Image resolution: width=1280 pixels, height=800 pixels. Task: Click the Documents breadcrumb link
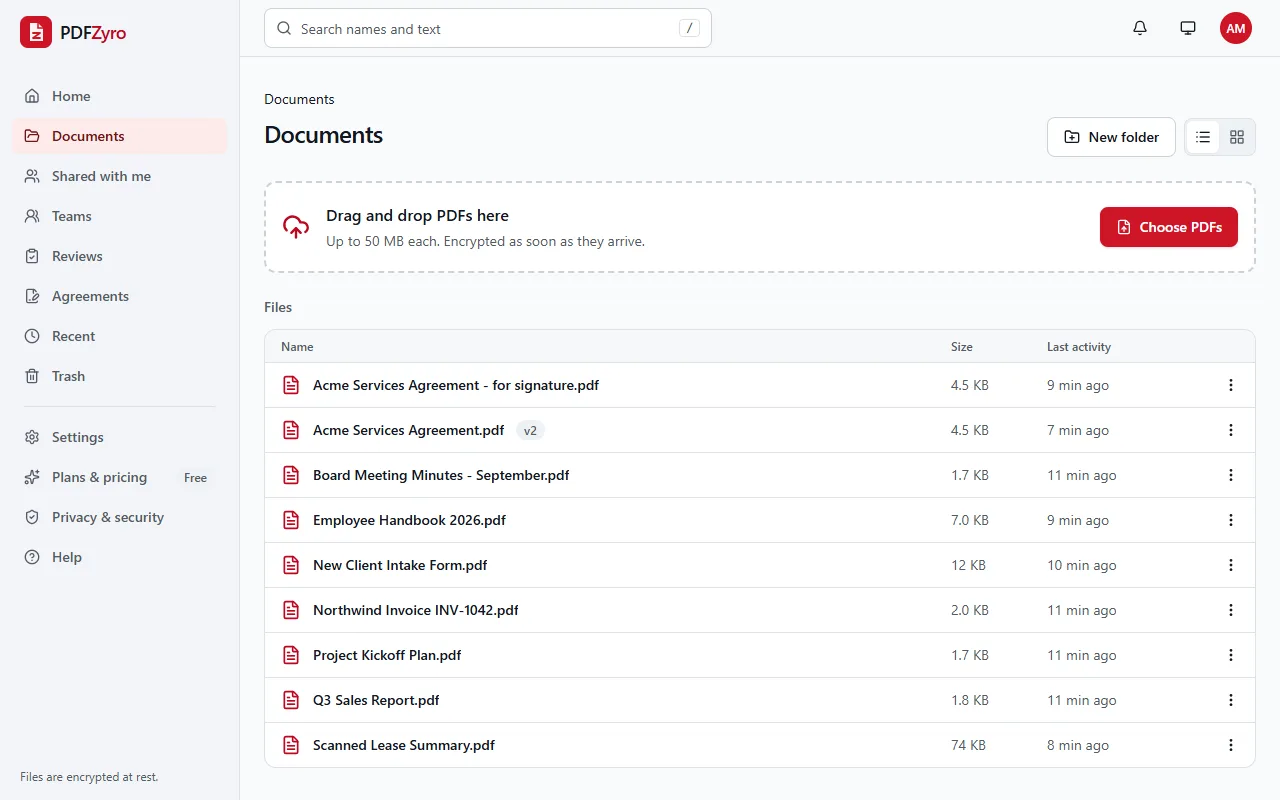pyautogui.click(x=299, y=99)
